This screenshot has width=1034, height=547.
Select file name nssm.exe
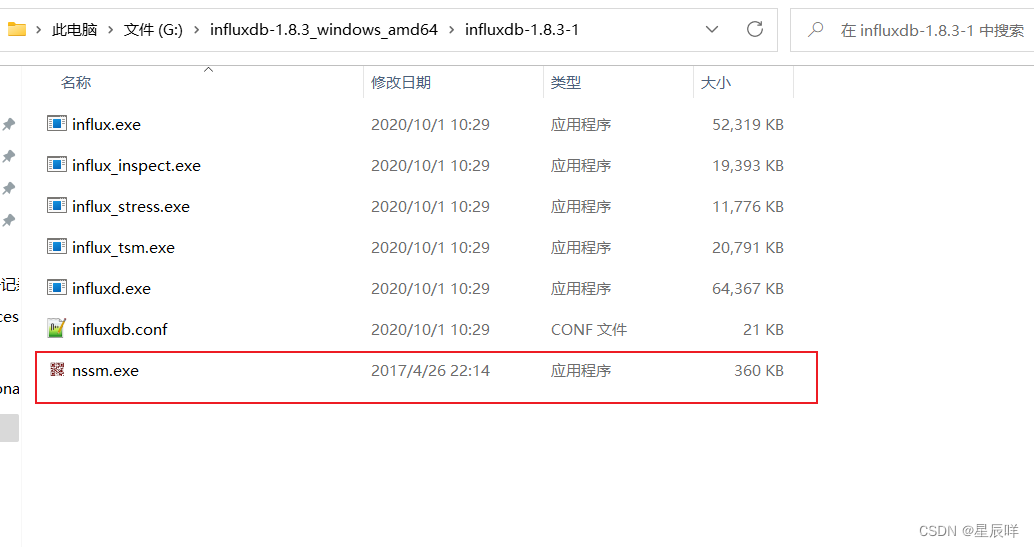pyautogui.click(x=106, y=370)
